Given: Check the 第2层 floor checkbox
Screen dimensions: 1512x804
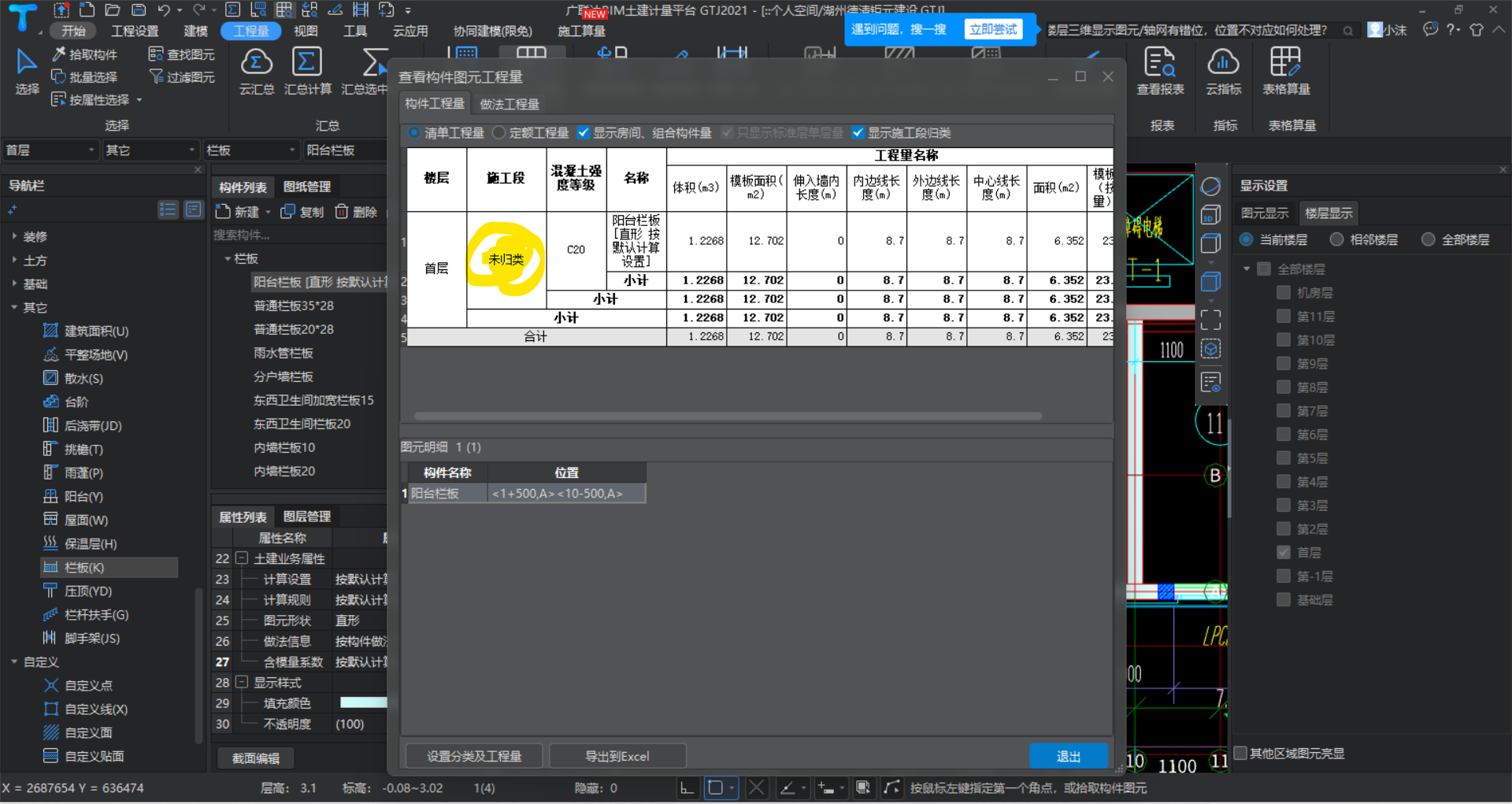Looking at the screenshot, I should click(x=1284, y=528).
